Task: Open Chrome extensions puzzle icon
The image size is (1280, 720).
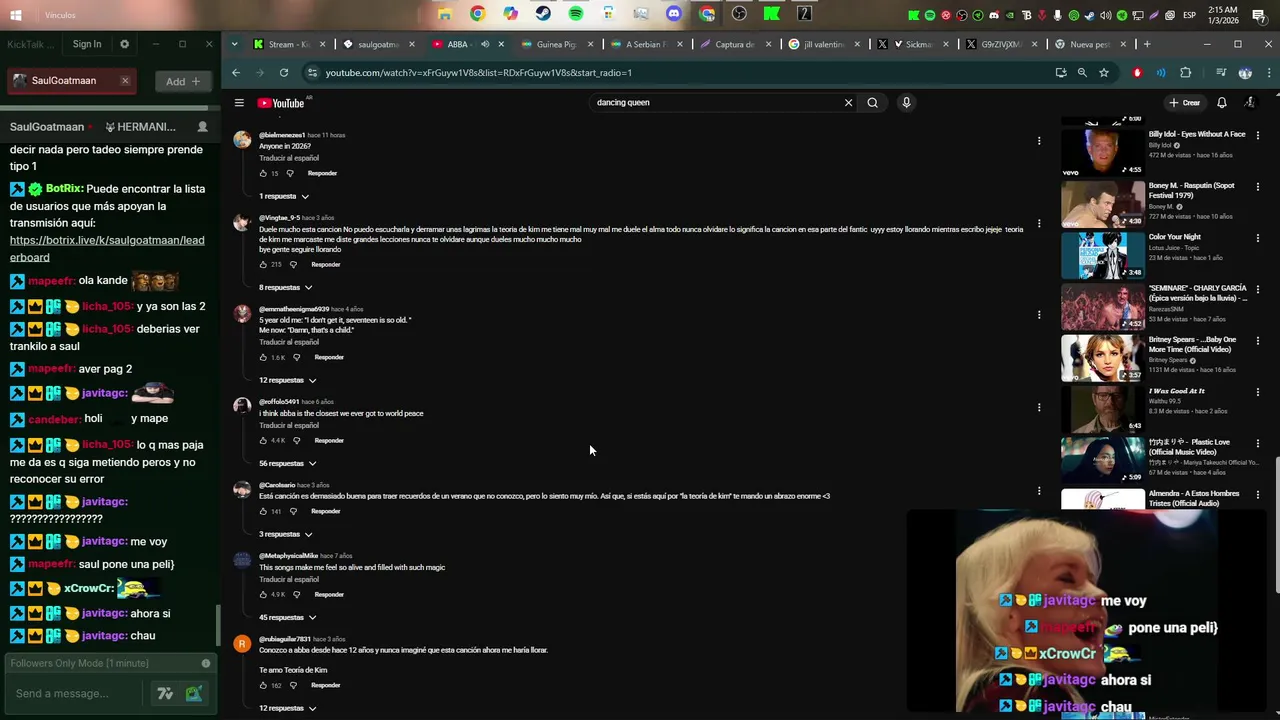Action: [x=1186, y=73]
